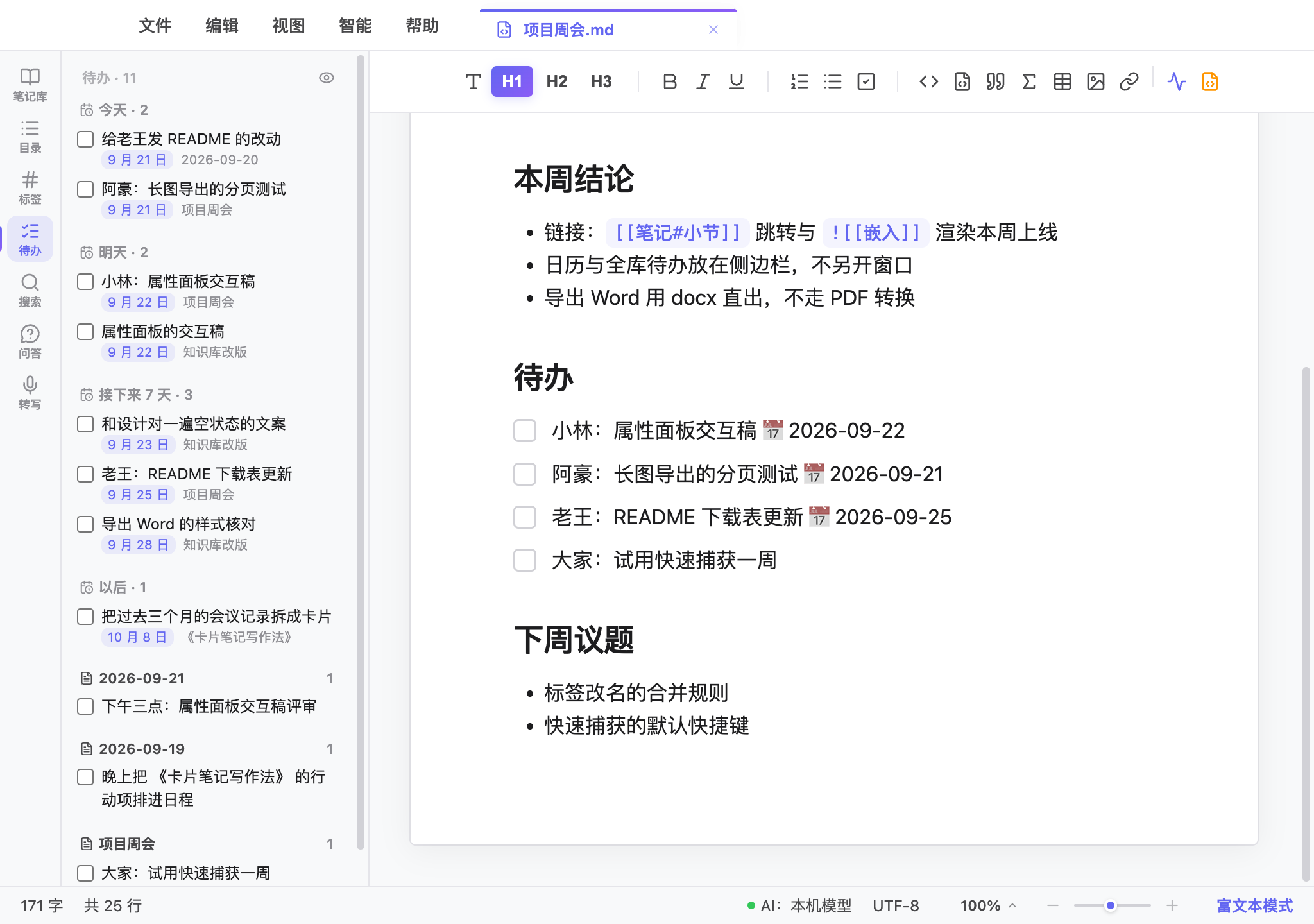Insert a hyperlink

tap(1129, 81)
